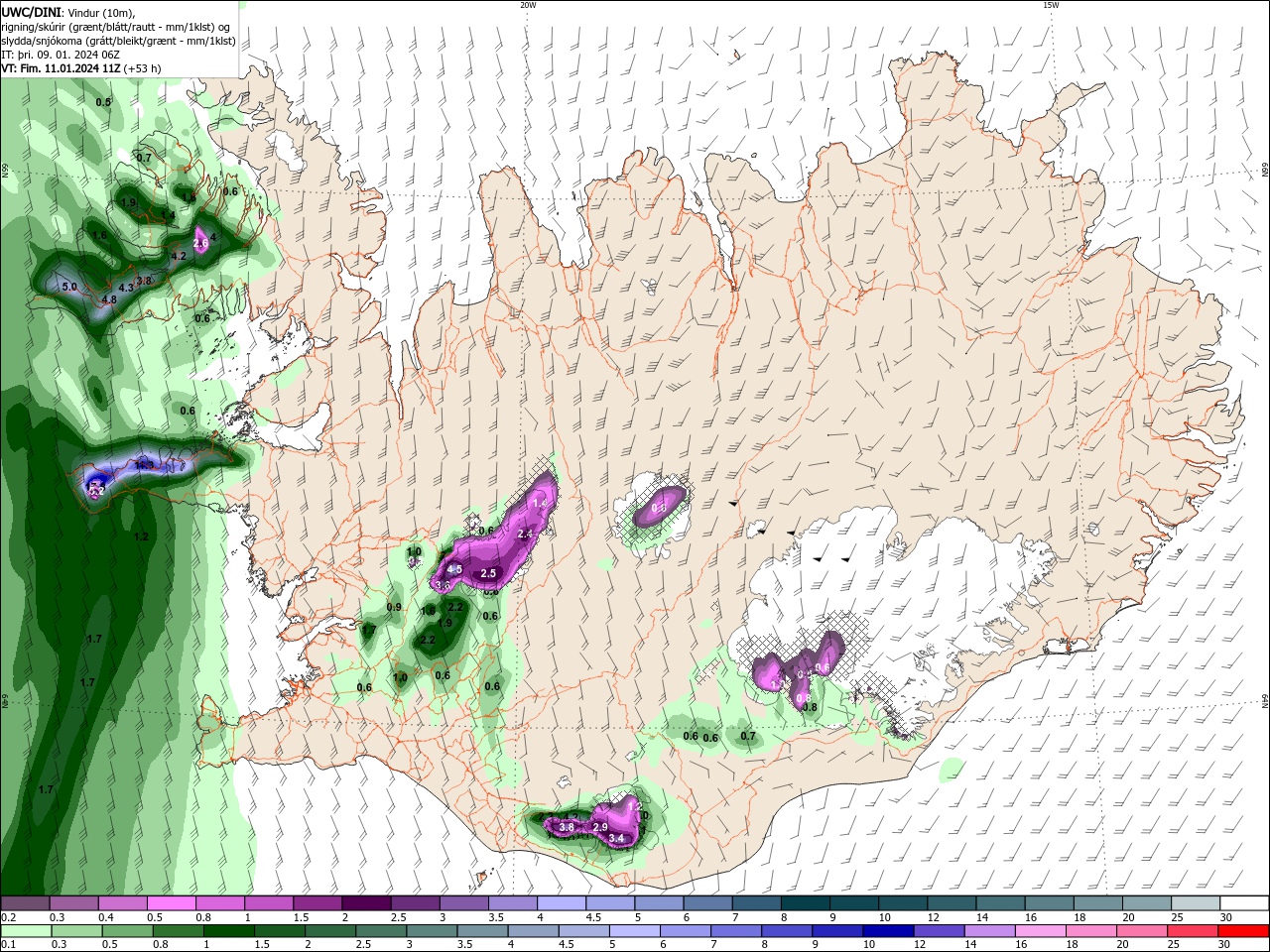Click the 8 medium blue swatch in bottom legend

coord(787,931)
